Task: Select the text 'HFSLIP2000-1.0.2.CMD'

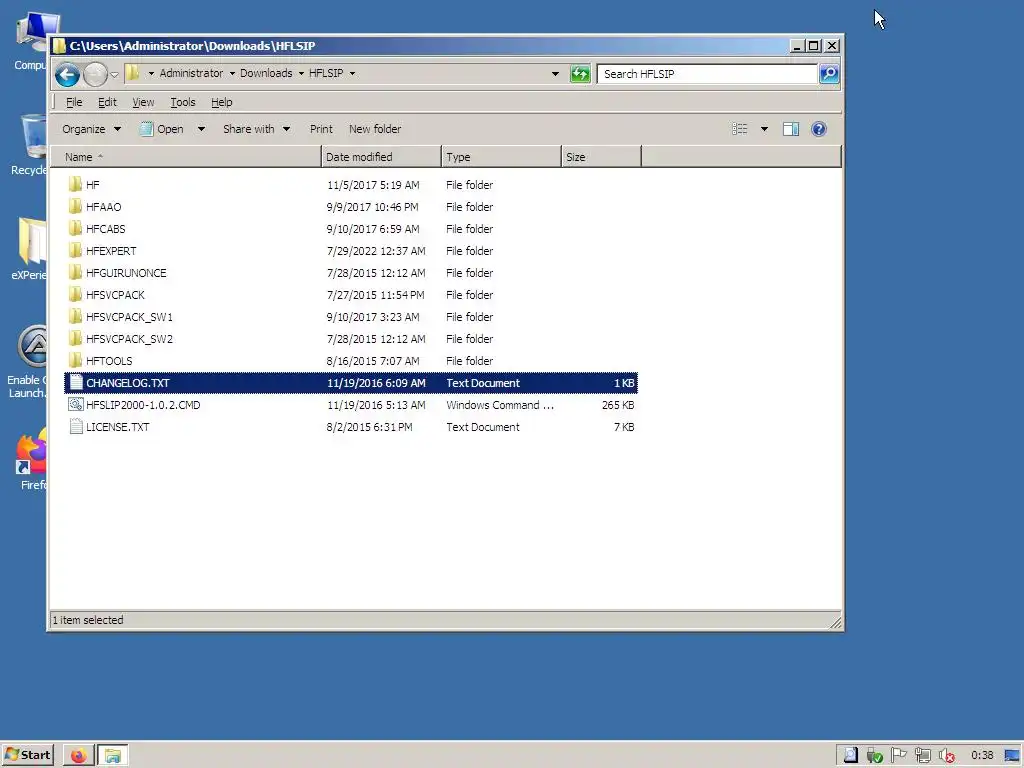Action: [143, 405]
